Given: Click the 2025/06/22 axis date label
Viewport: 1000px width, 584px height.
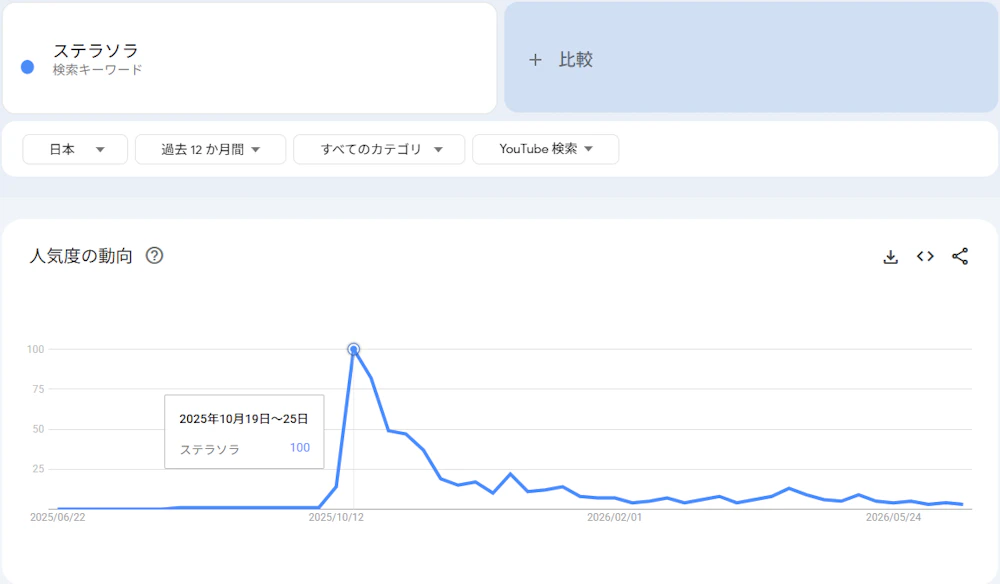Looking at the screenshot, I should pos(57,517).
